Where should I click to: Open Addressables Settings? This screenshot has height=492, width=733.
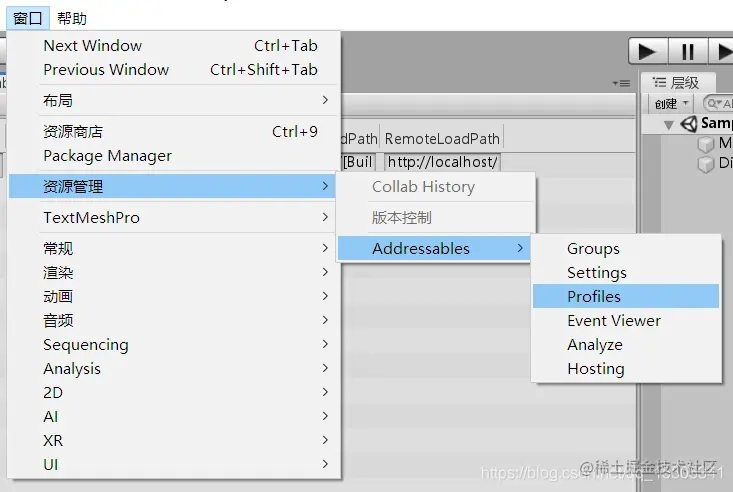(x=626, y=273)
